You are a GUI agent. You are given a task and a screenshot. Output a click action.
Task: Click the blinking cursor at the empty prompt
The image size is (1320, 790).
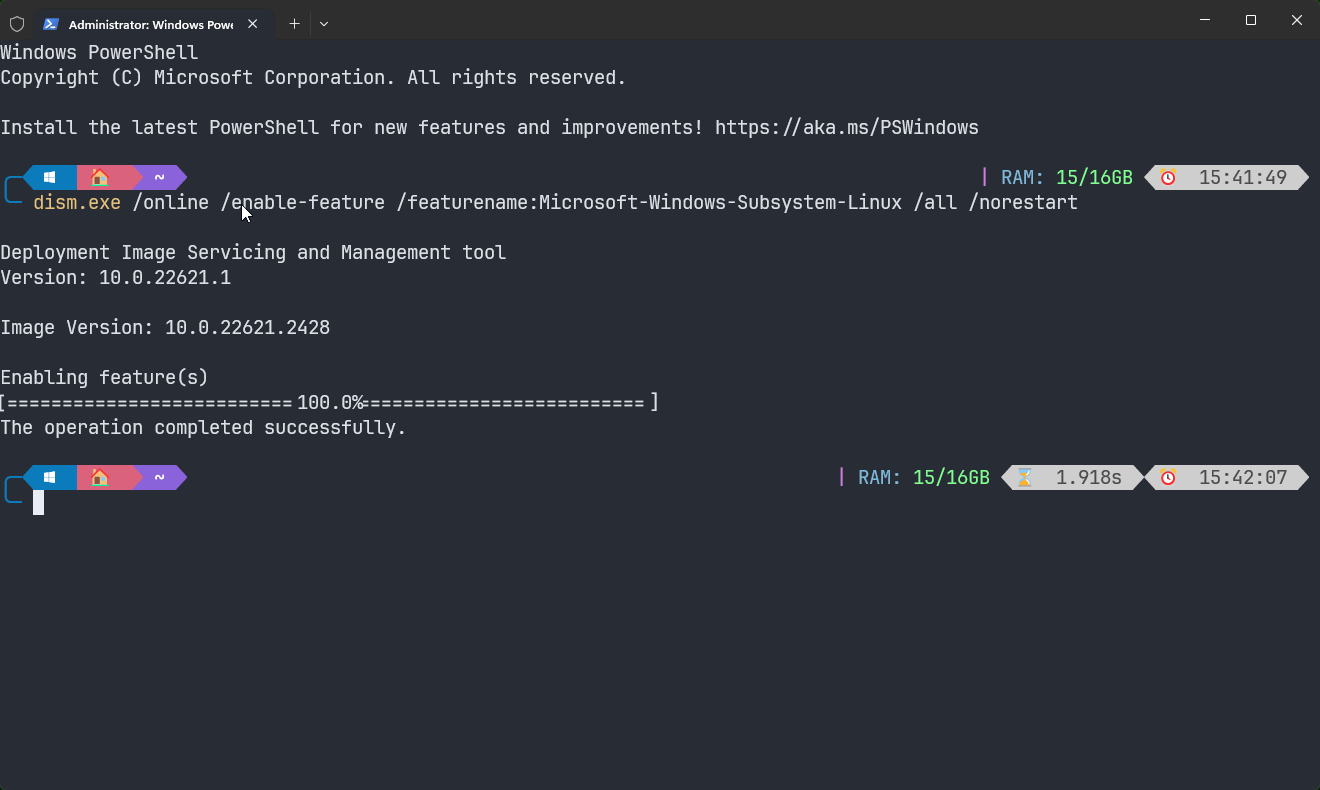pos(38,503)
